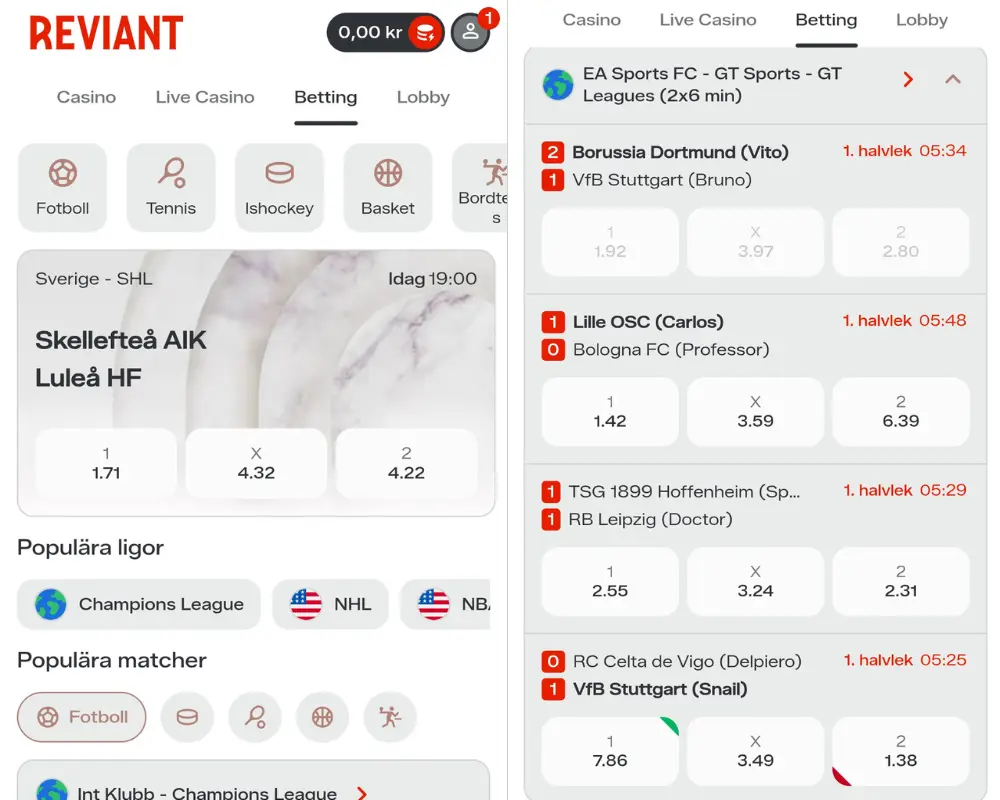Open the Lobby tab in right panel
The image size is (1000, 800).
pos(921,20)
